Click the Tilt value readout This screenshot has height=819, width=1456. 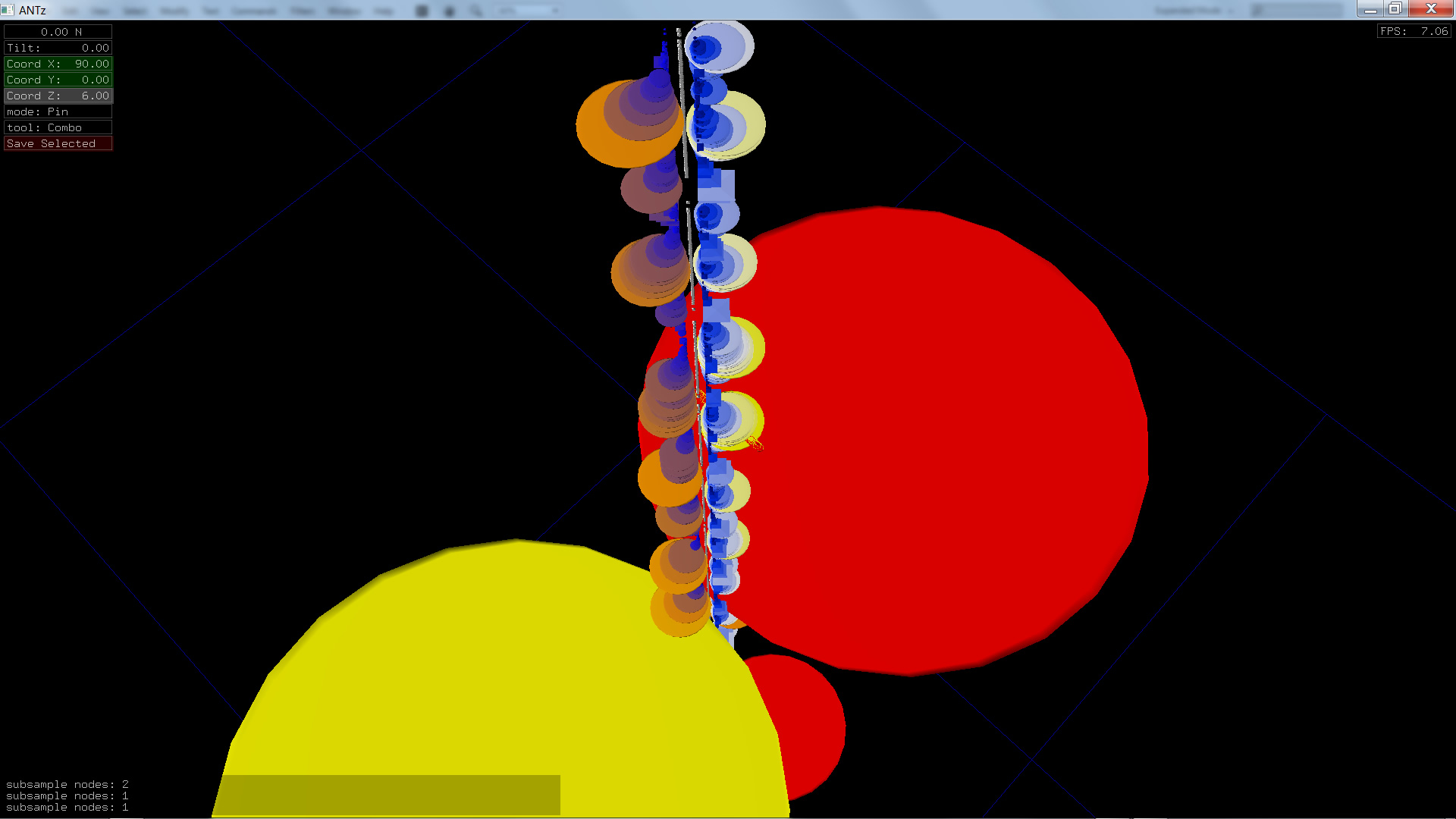58,48
